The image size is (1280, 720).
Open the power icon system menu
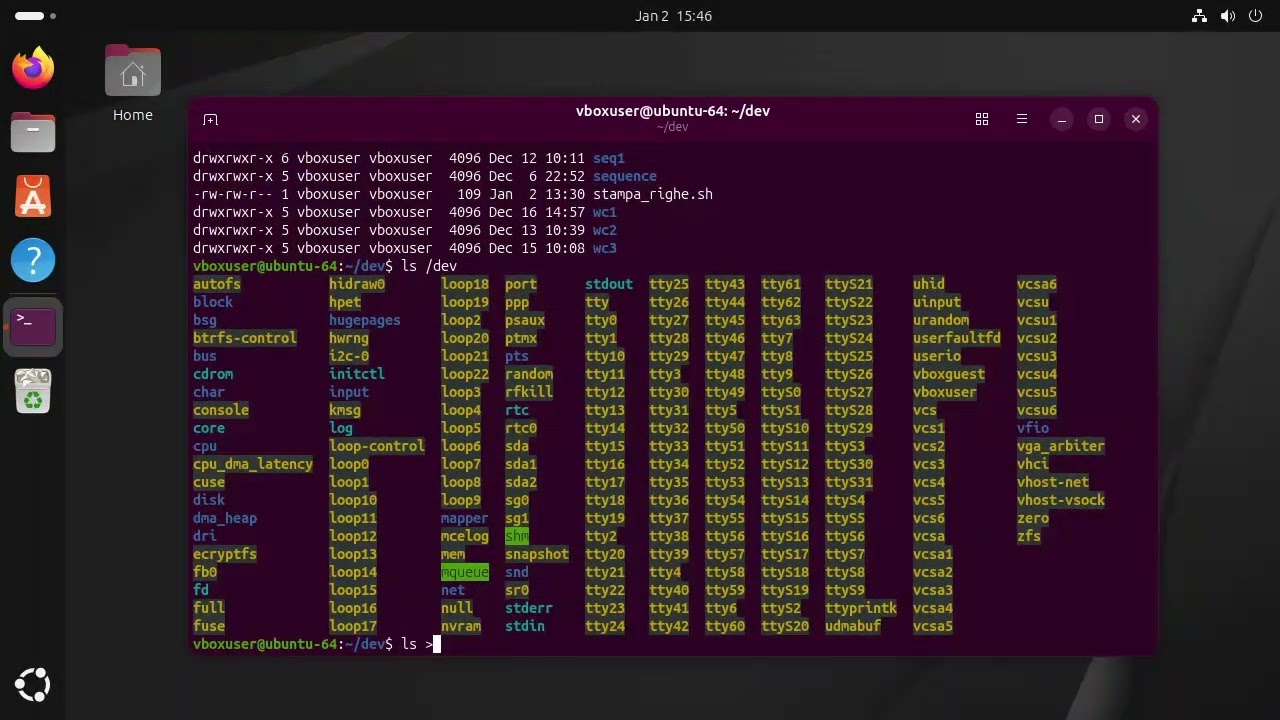pos(1255,16)
